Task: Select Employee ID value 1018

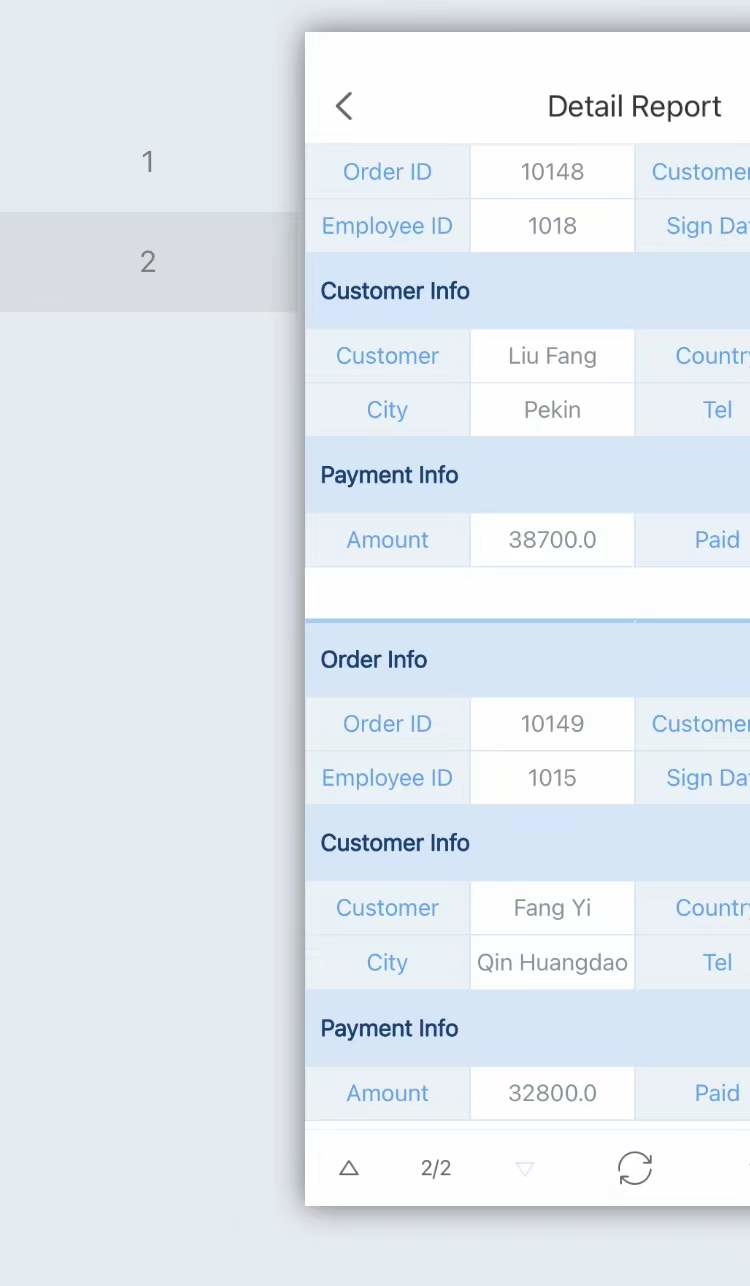Action: (552, 226)
